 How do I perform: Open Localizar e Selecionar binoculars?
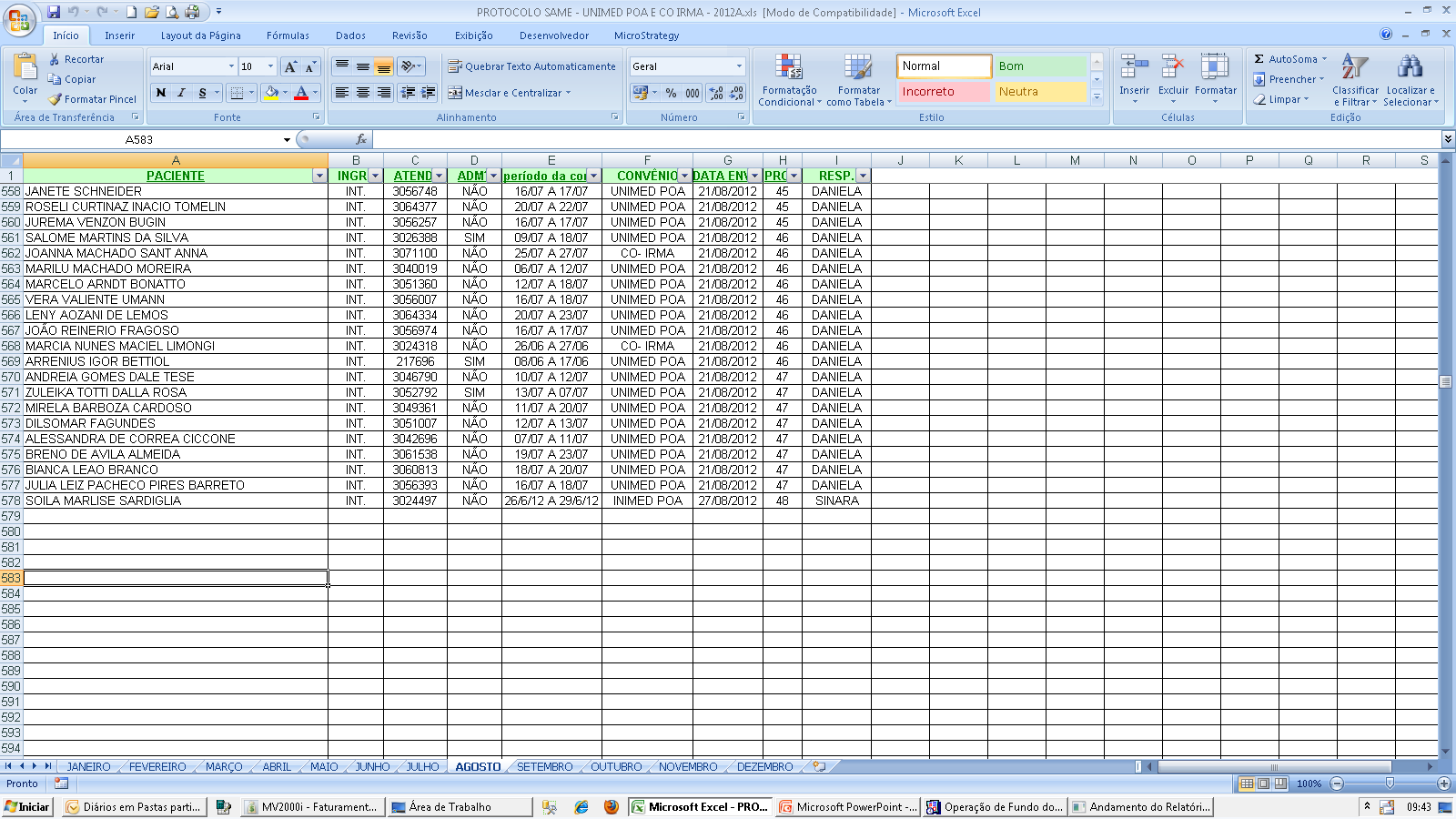(x=1410, y=80)
